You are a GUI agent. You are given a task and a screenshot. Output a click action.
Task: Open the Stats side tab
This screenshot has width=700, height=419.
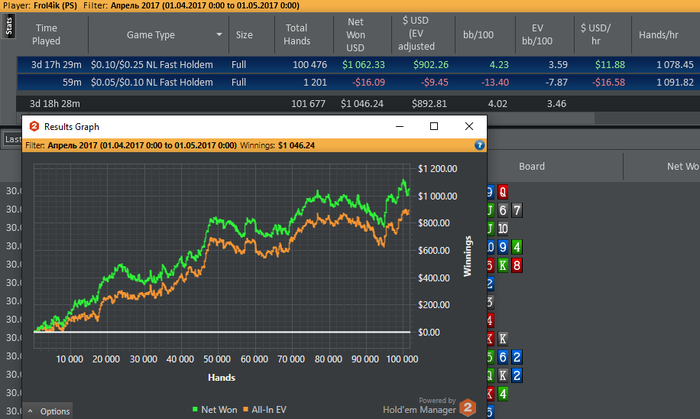coord(8,26)
